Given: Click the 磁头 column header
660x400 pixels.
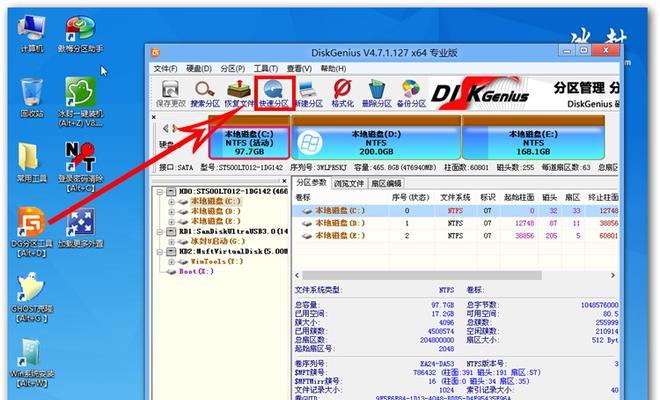Looking at the screenshot, I should click(549, 197).
